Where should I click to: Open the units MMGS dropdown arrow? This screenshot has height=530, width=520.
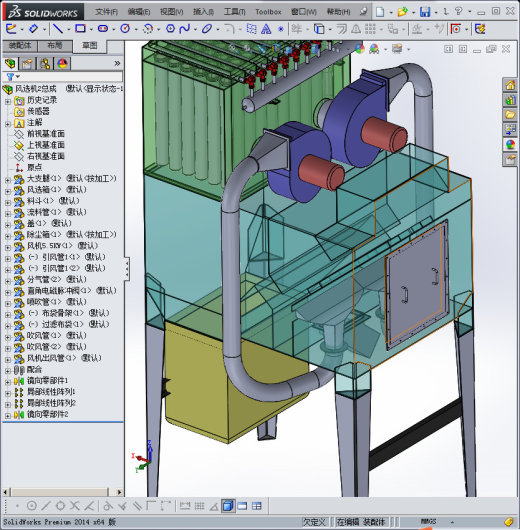tap(451, 522)
